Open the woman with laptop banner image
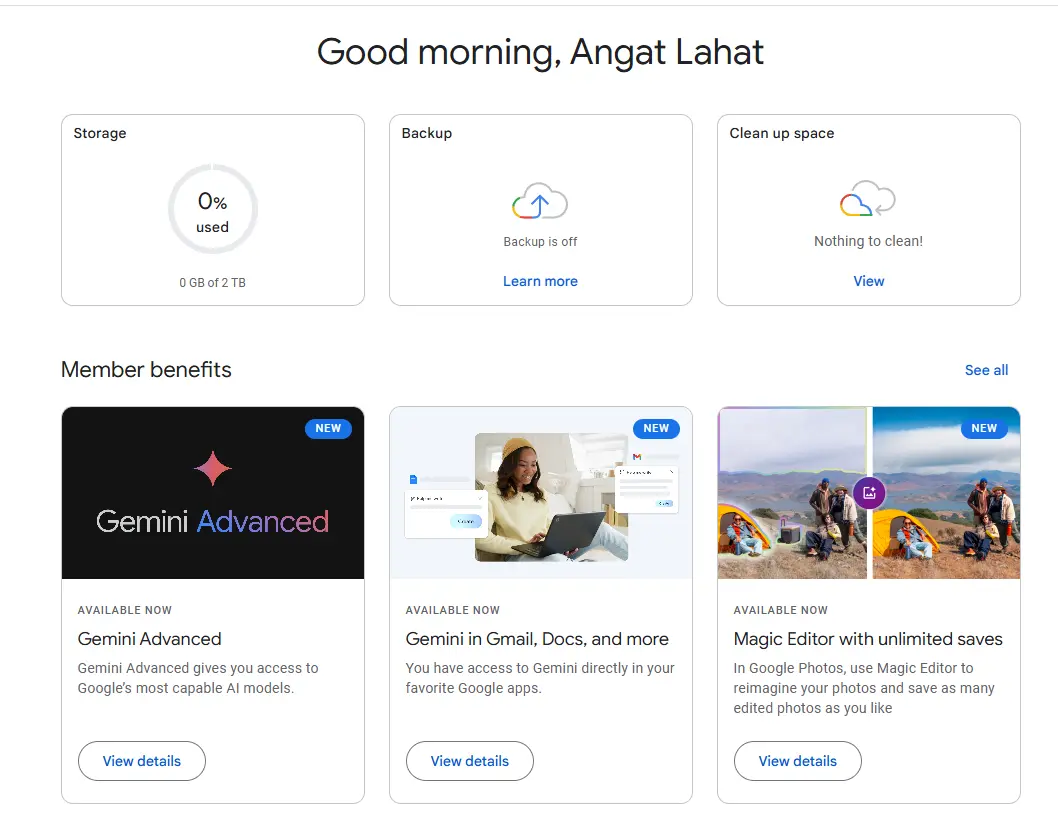 (540, 493)
